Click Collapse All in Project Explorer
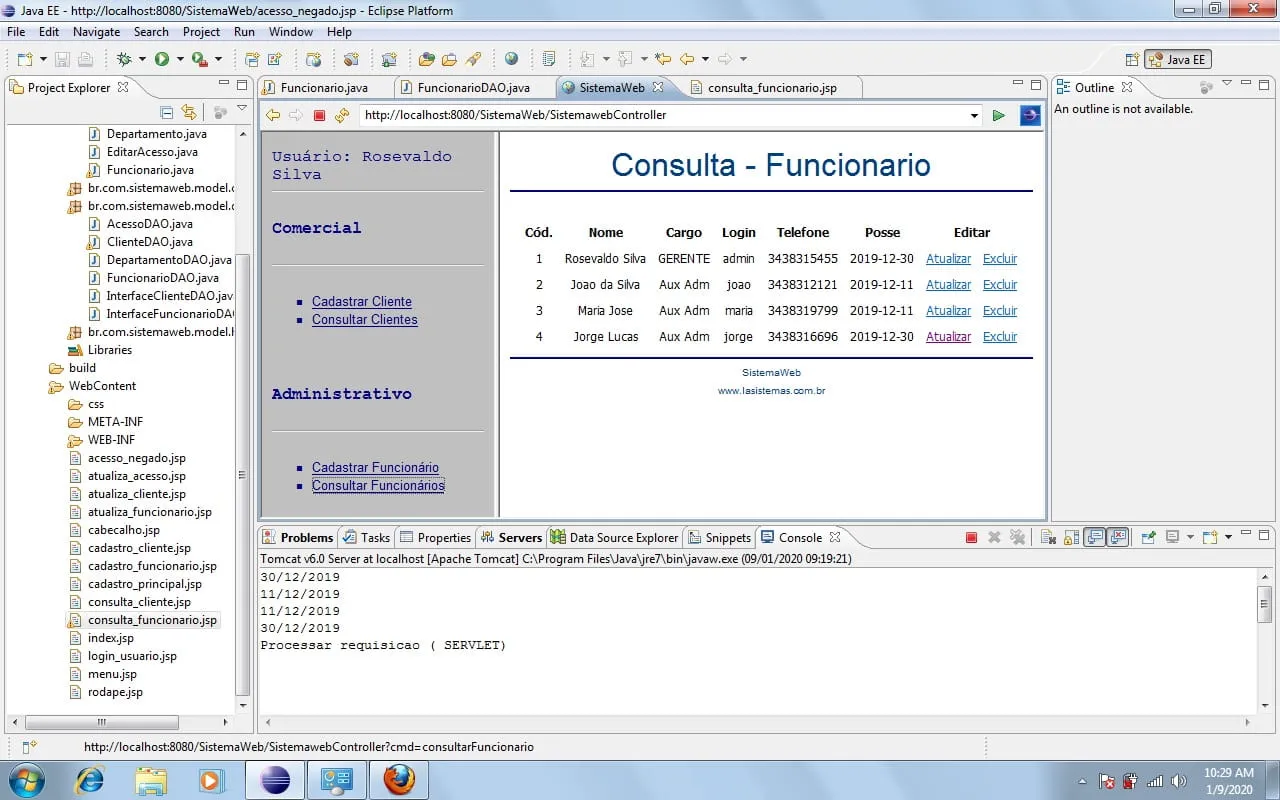 [167, 112]
